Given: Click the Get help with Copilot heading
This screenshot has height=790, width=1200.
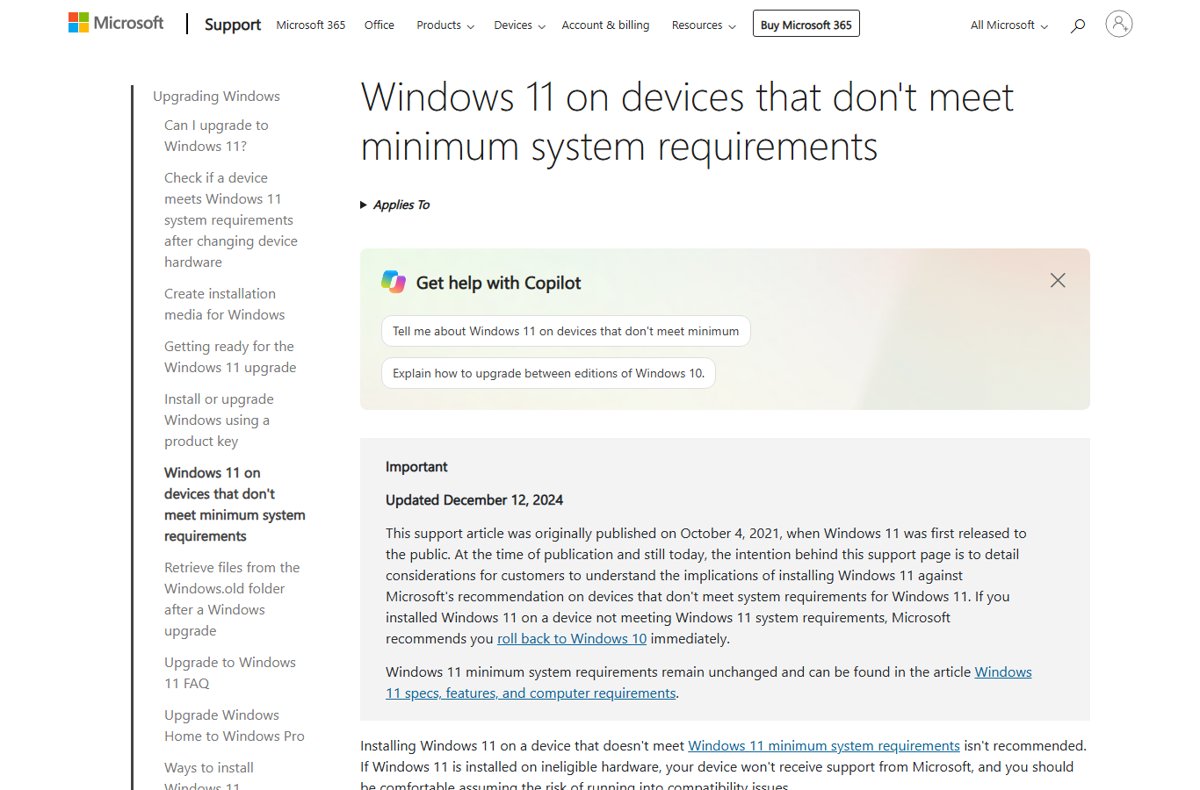Looking at the screenshot, I should tap(498, 283).
